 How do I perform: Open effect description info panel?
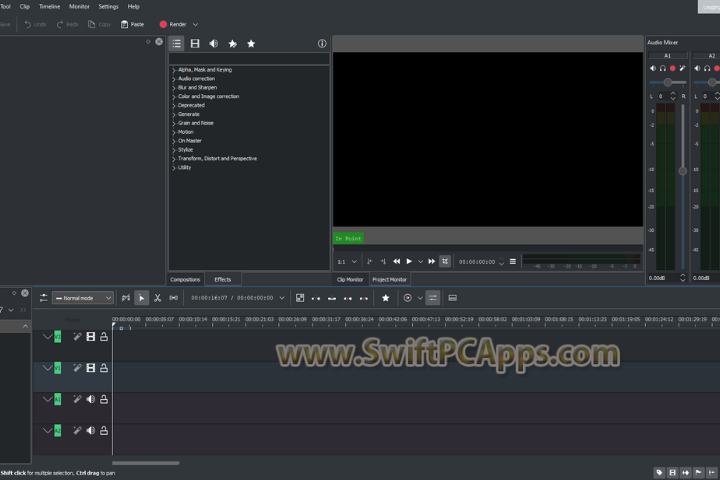coord(322,44)
